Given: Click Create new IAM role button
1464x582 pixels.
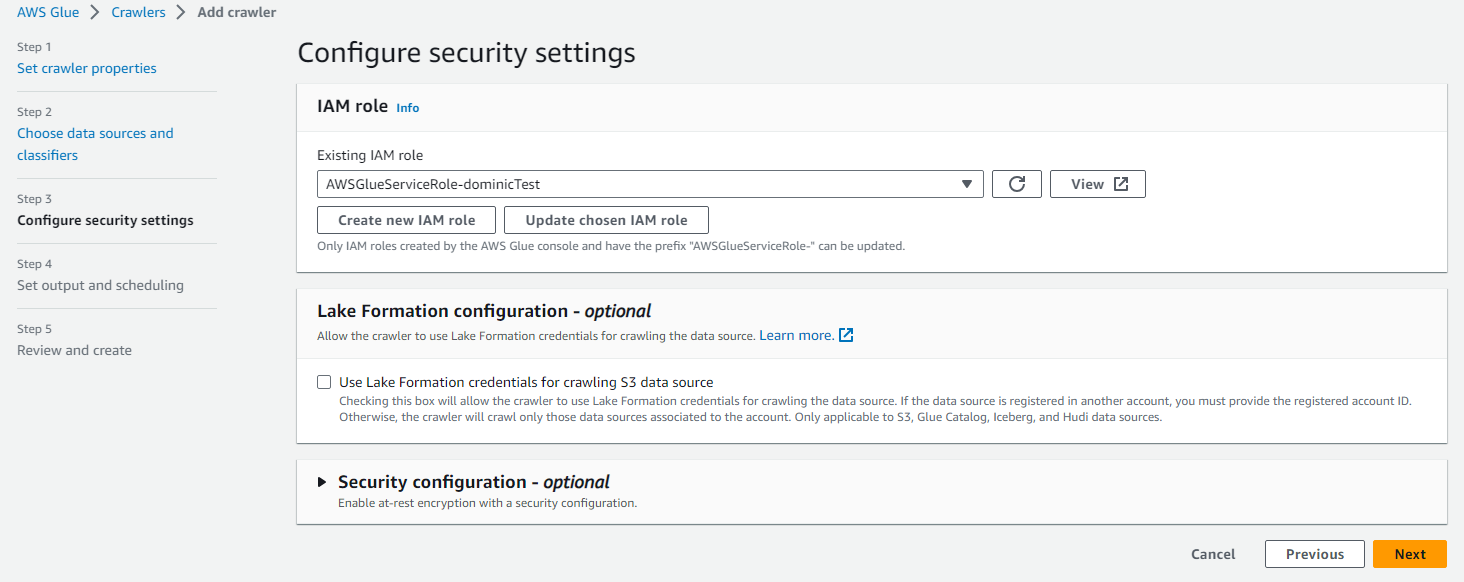Looking at the screenshot, I should coord(406,220).
